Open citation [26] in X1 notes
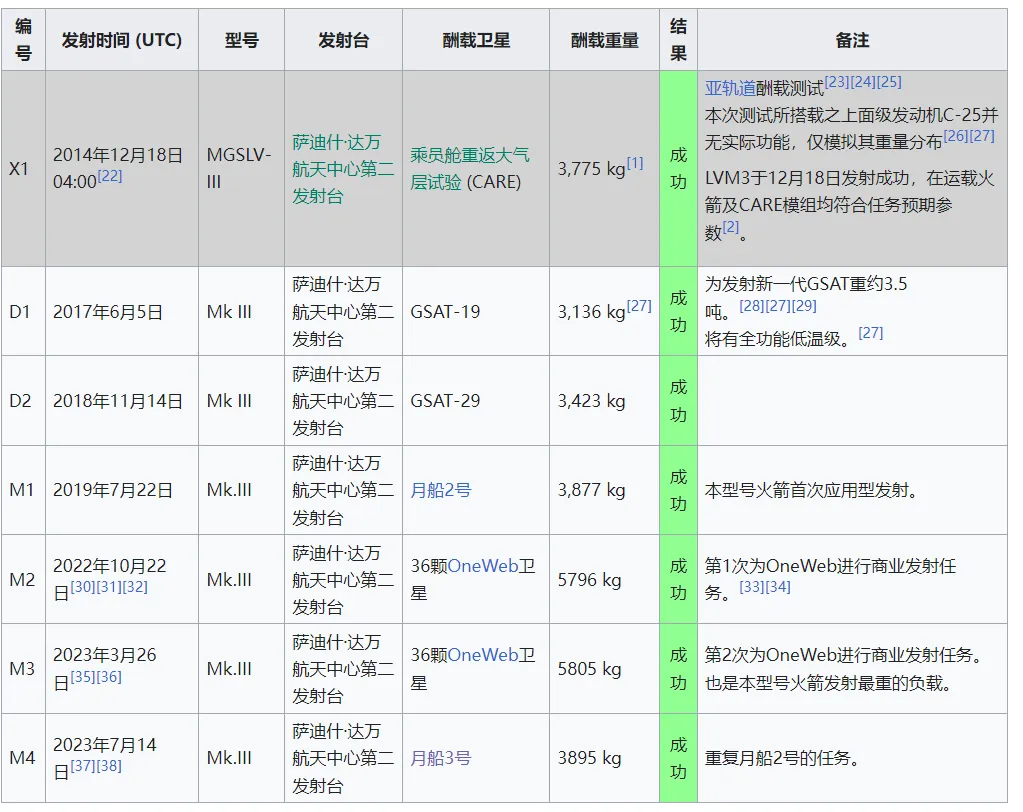The height and width of the screenshot is (812, 1023). 956,136
